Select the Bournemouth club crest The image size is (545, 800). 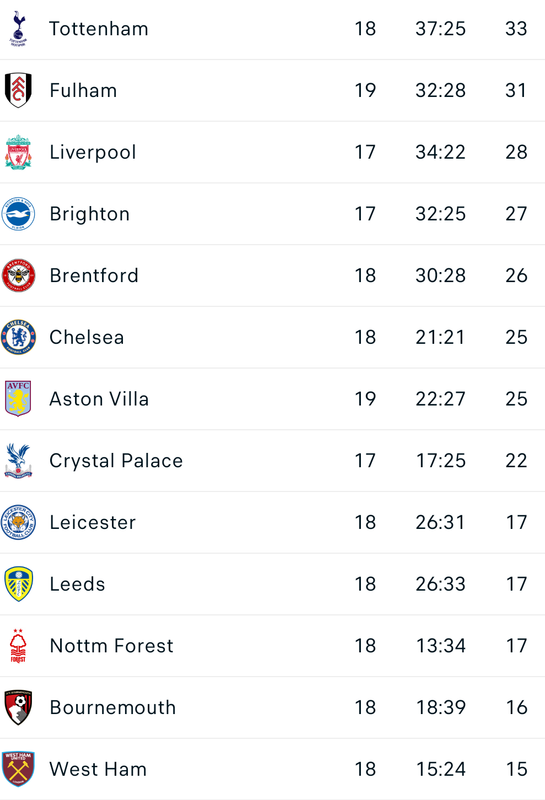pos(18,708)
